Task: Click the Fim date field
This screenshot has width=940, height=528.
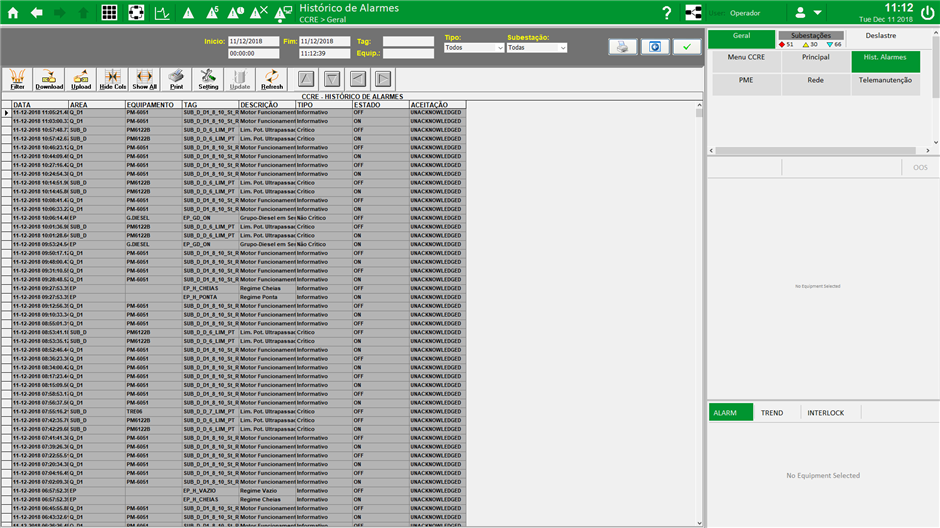Action: (324, 41)
